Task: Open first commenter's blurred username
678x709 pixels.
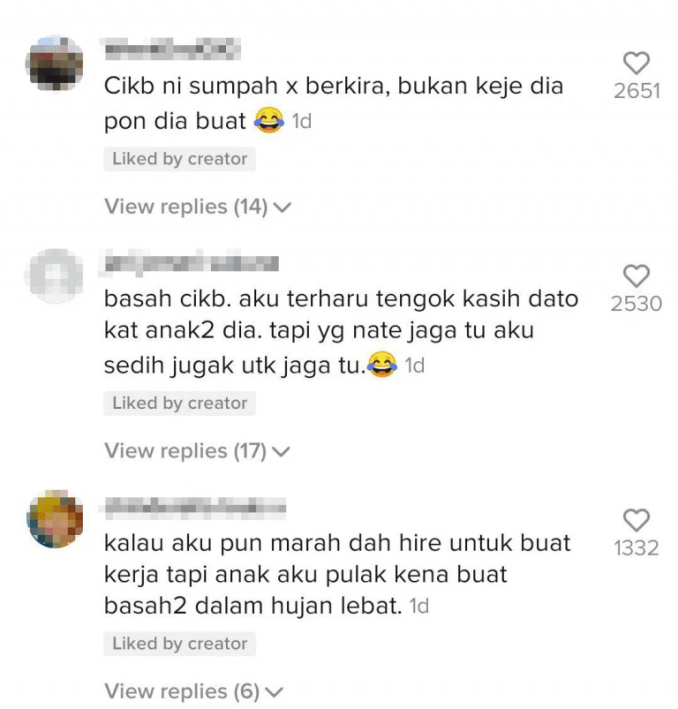Action: coord(172,49)
